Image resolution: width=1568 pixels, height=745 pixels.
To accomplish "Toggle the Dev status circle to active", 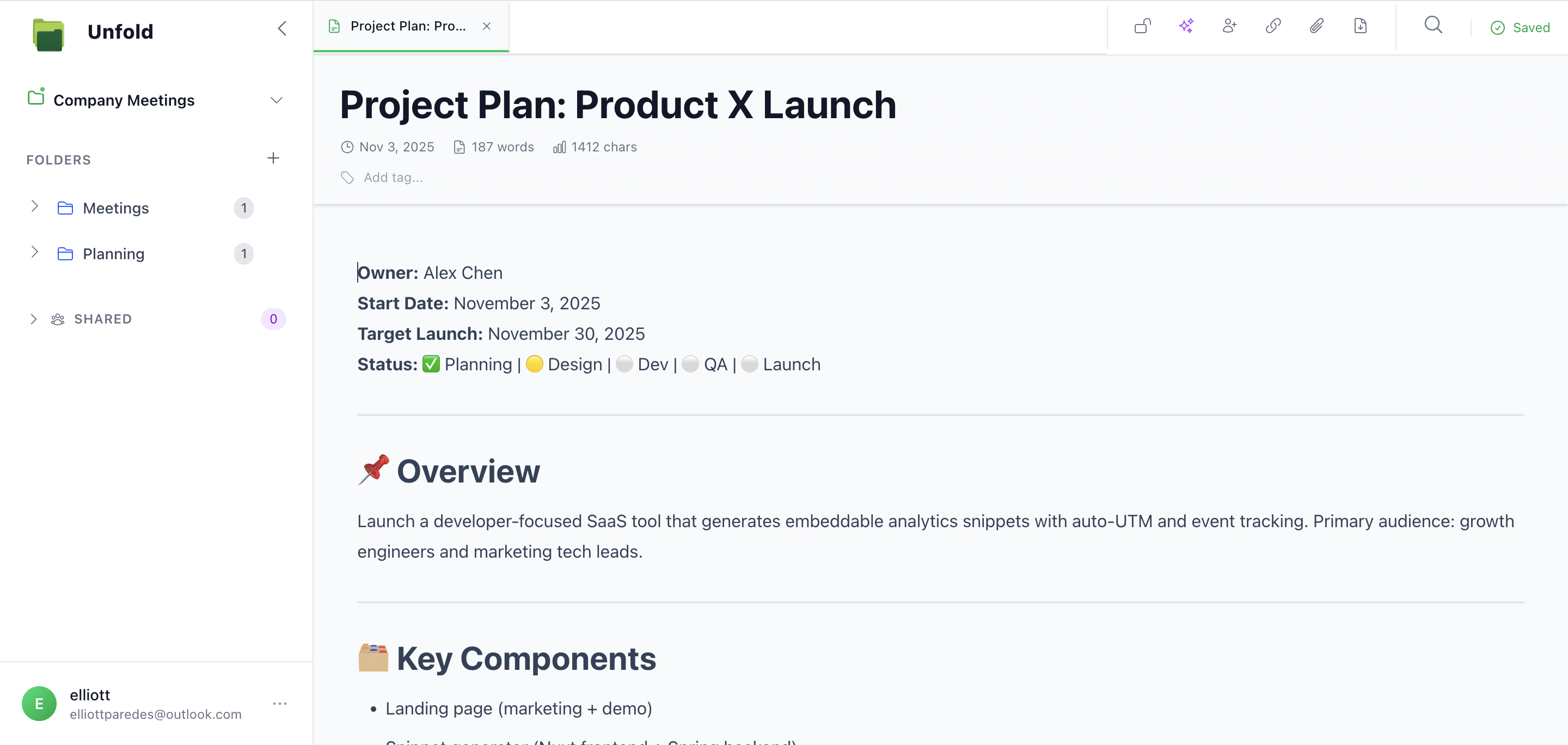I will pos(624,363).
